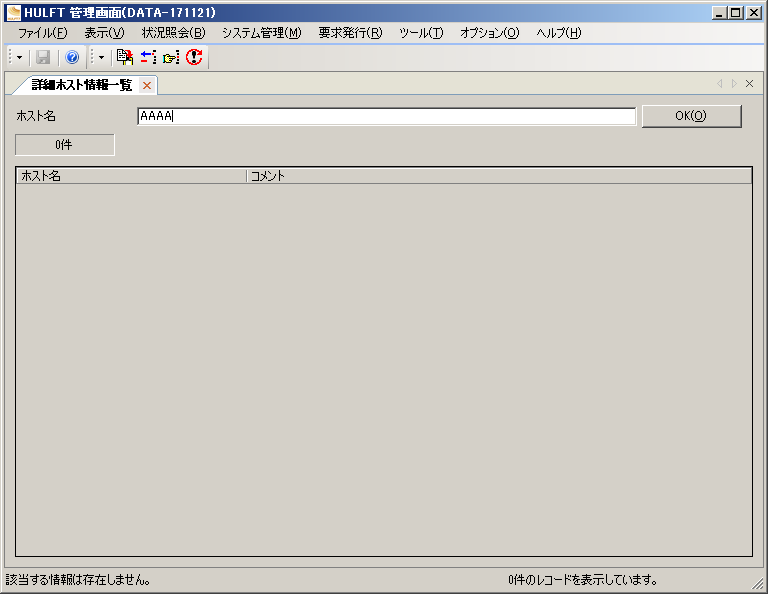Close the HULFT management window
The width and height of the screenshot is (768, 594).
tap(753, 13)
